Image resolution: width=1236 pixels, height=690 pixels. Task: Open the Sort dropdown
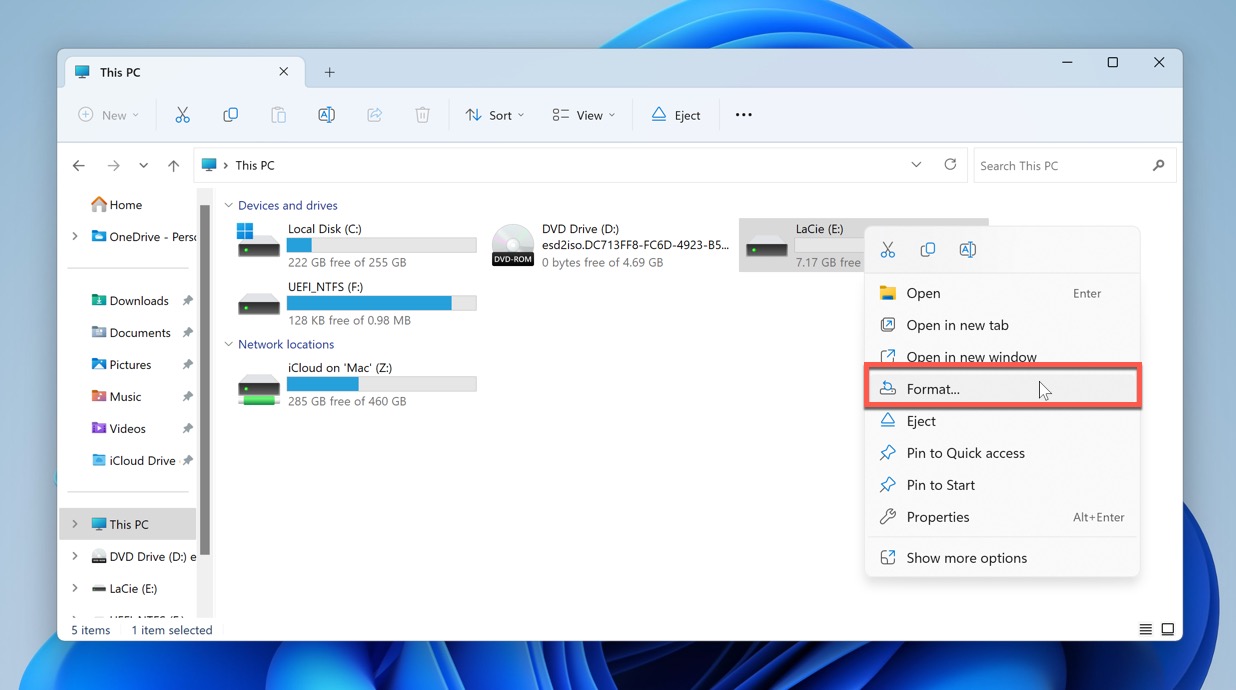click(x=495, y=115)
